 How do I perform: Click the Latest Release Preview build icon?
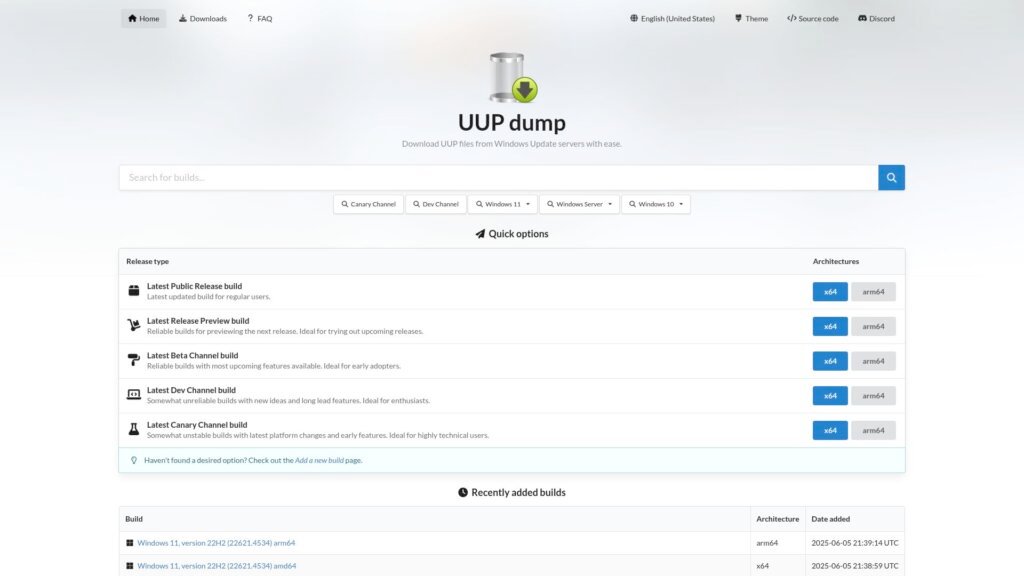click(x=134, y=325)
